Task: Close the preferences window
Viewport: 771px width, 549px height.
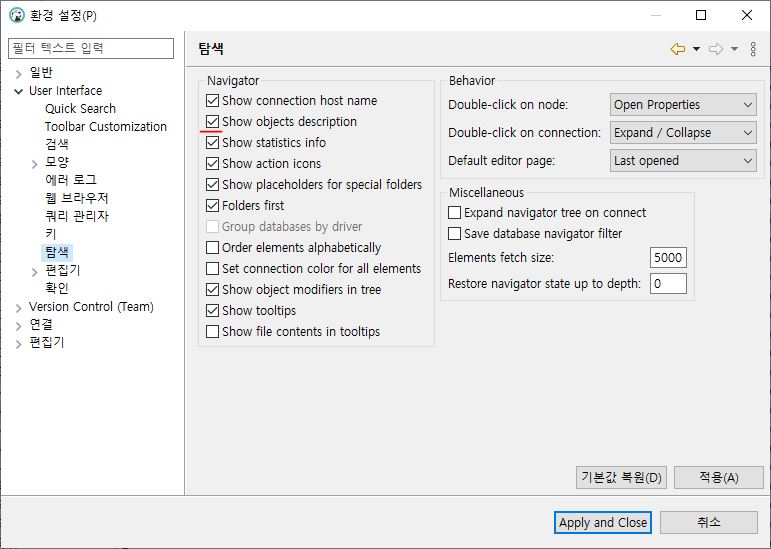Action: (x=747, y=15)
